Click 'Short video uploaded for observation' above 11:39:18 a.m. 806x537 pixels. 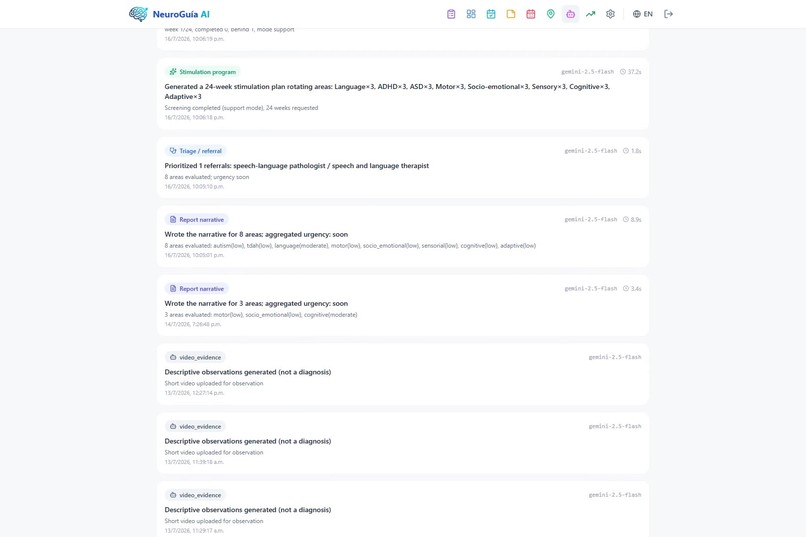[x=214, y=453]
